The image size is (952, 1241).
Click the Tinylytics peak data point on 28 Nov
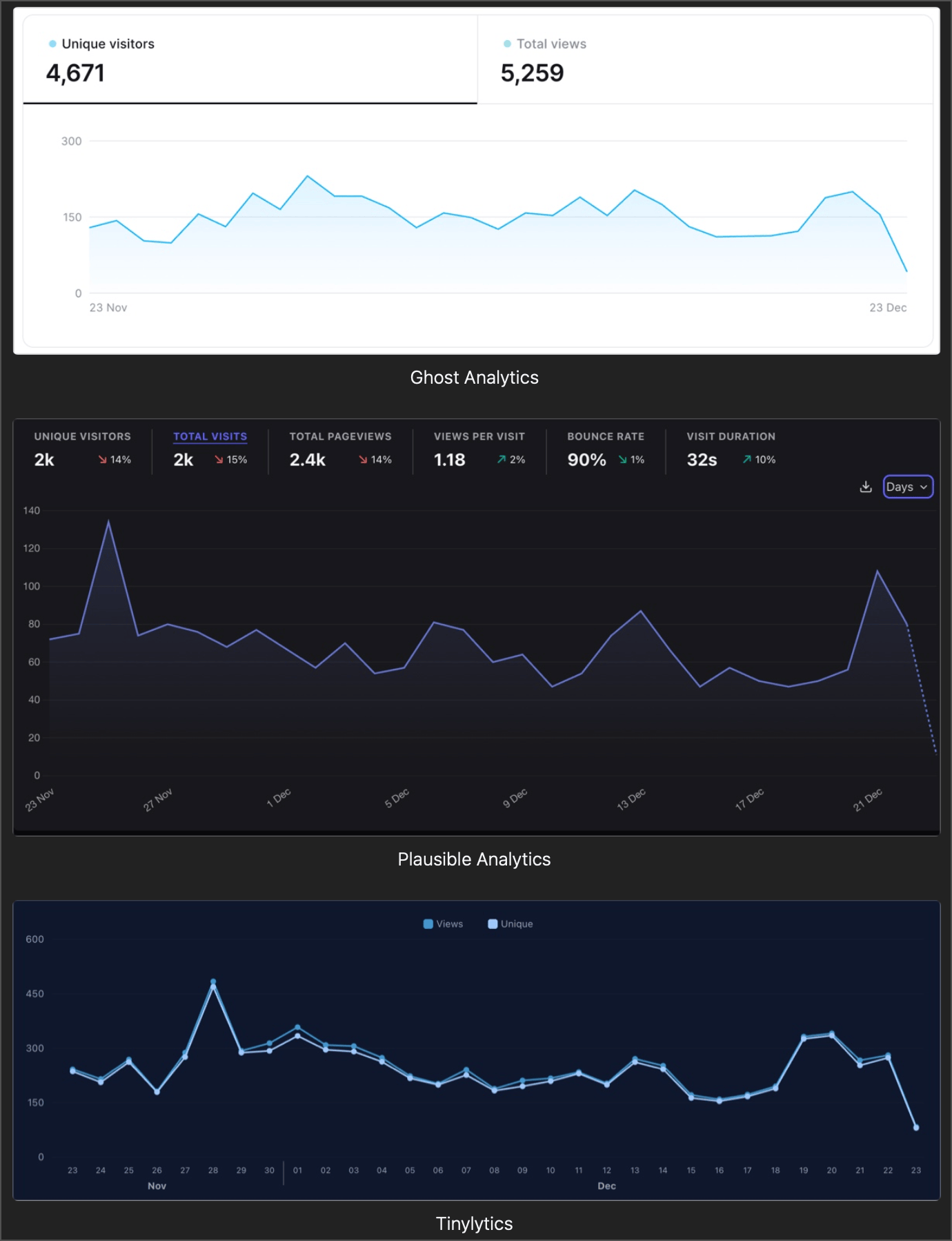(213, 982)
